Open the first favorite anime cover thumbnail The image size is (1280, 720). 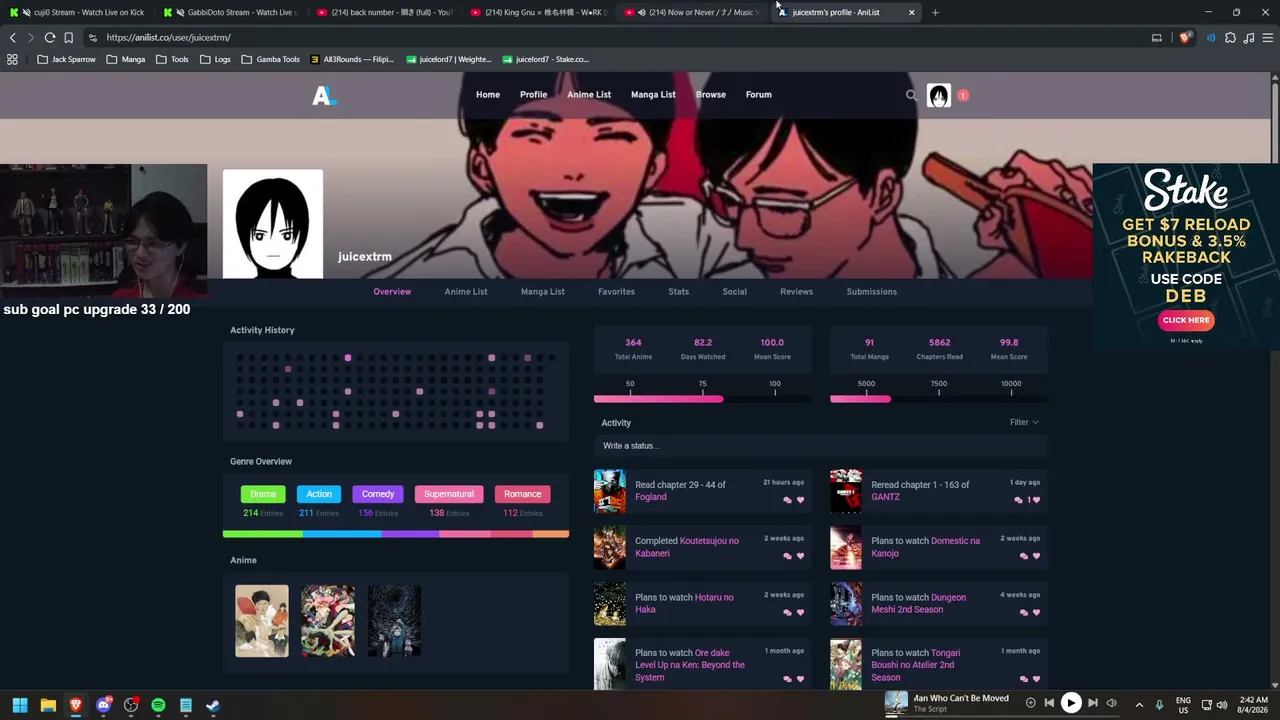[x=262, y=621]
